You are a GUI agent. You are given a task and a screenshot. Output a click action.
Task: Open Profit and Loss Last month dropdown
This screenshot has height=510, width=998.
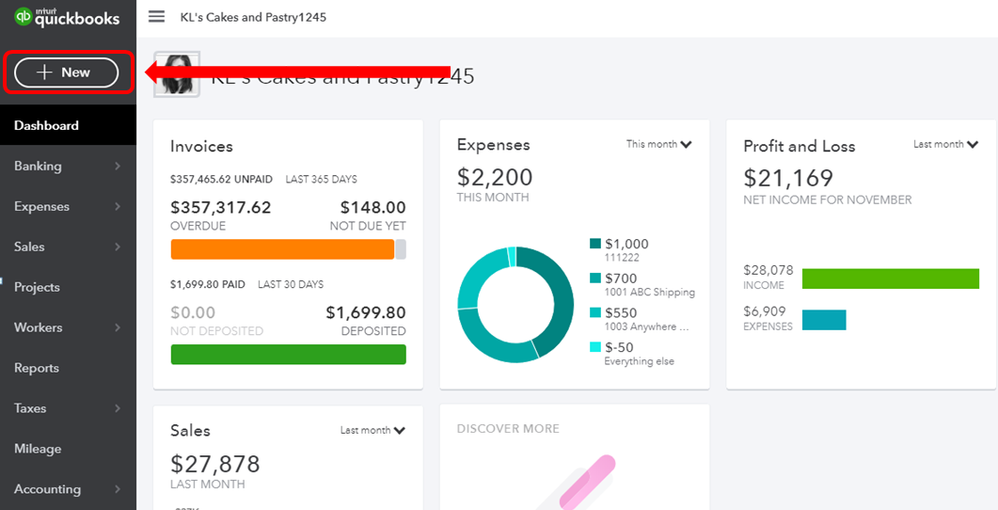tap(946, 145)
